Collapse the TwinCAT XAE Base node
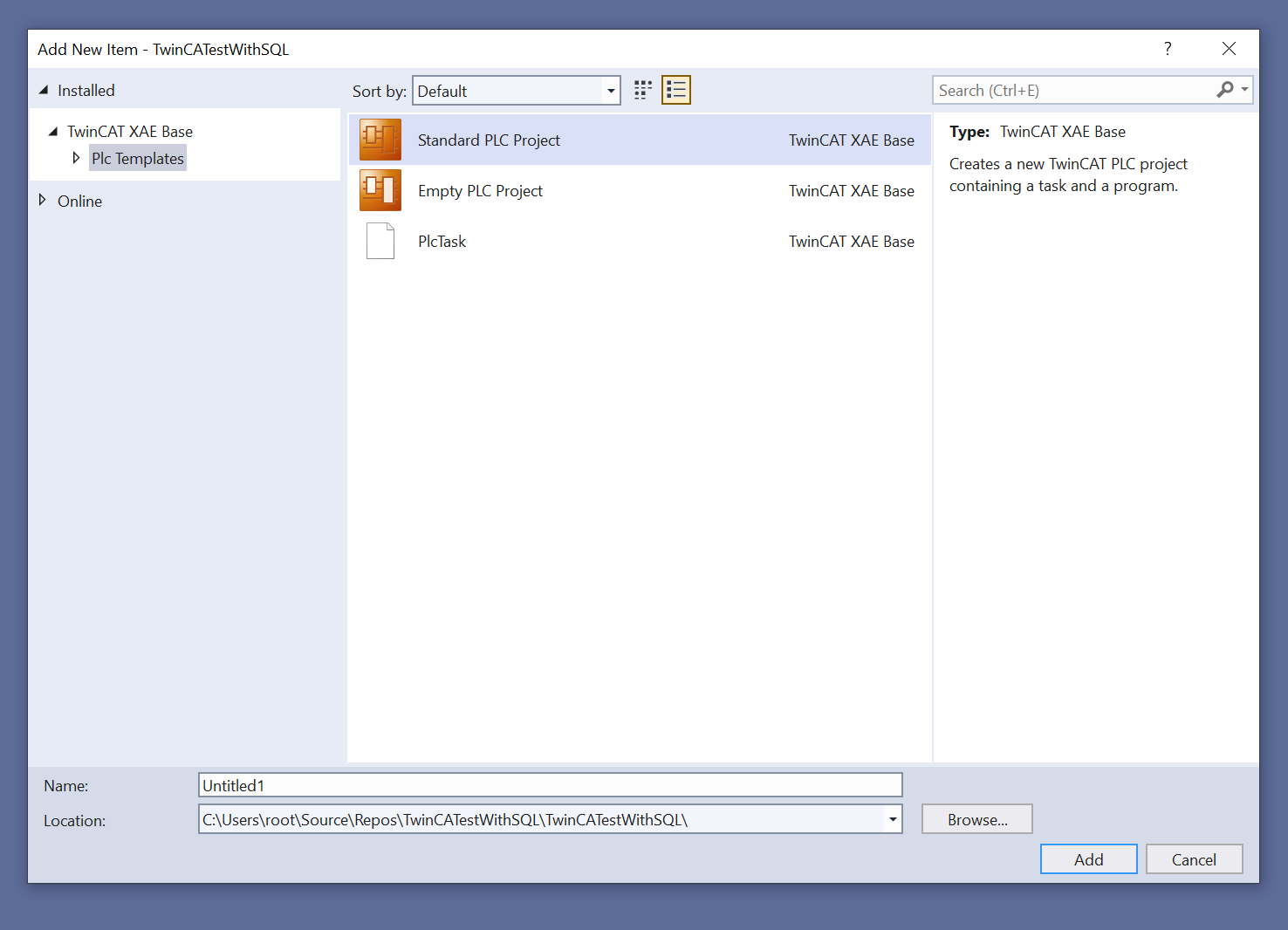This screenshot has height=930, width=1288. [53, 131]
